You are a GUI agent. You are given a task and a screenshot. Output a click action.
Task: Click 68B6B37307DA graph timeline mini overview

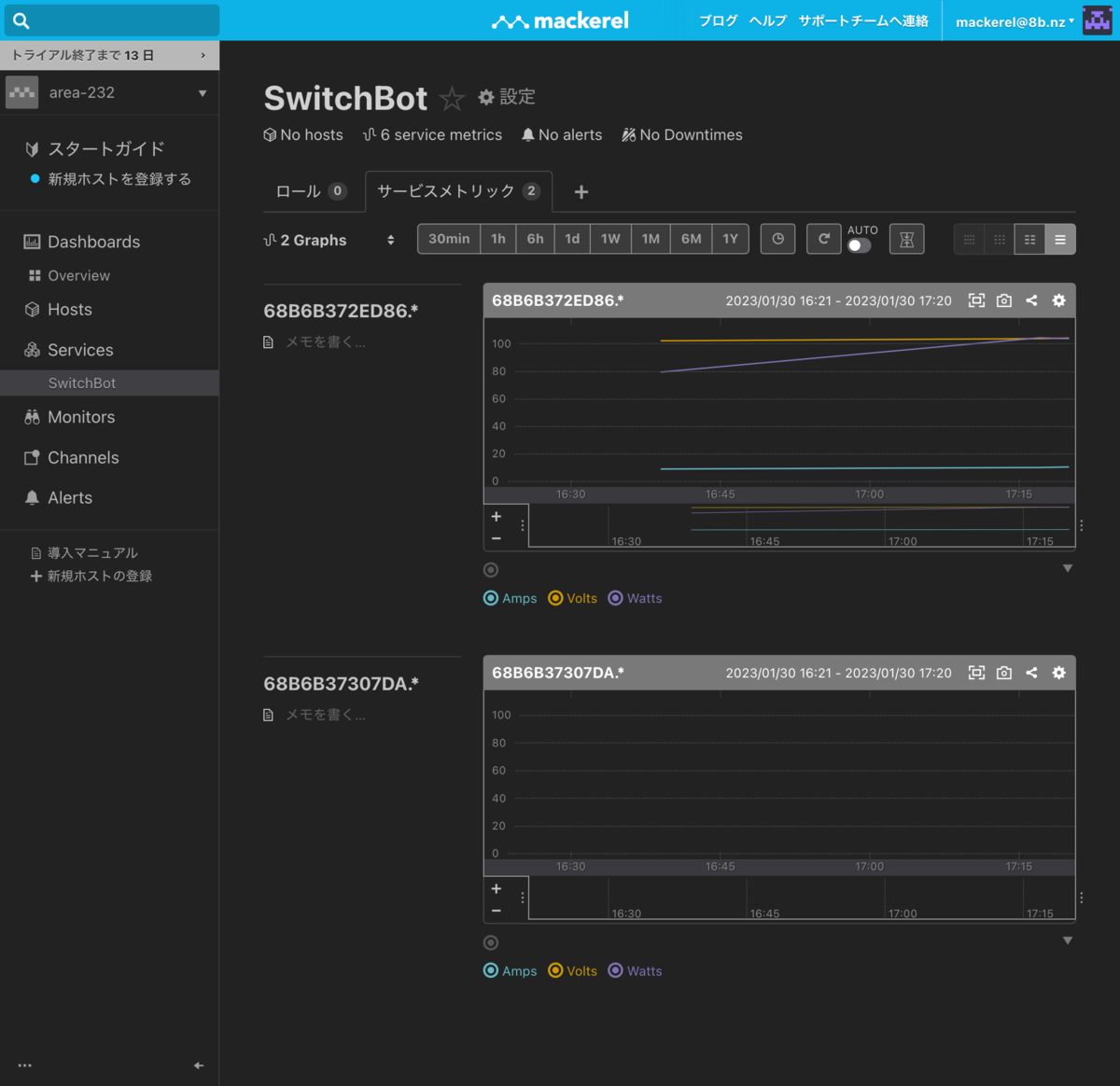point(802,898)
